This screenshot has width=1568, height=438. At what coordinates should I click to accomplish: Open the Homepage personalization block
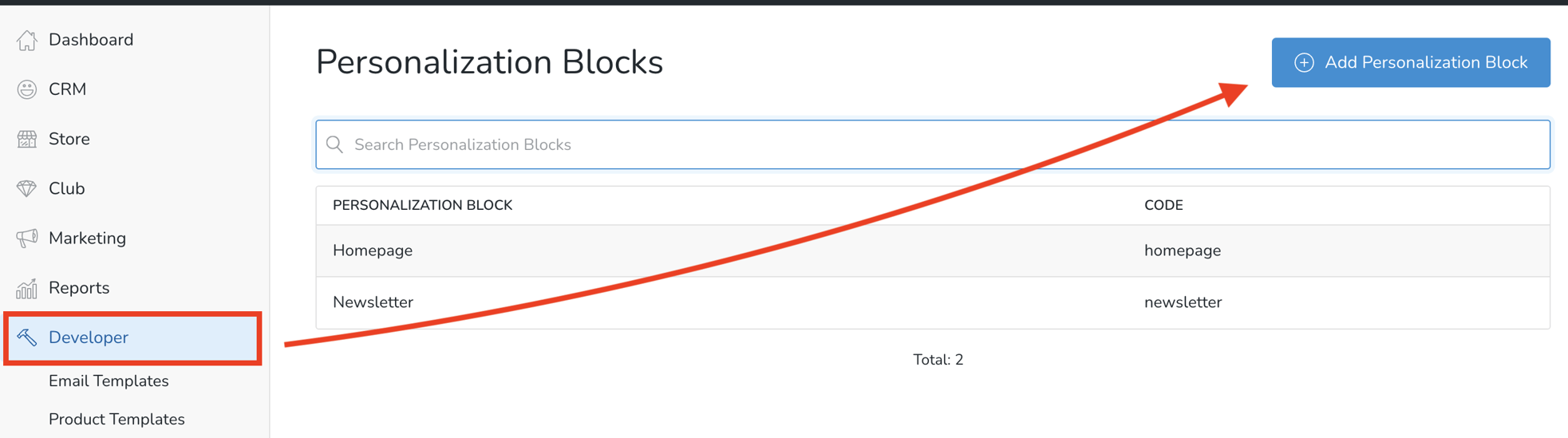[x=373, y=251]
